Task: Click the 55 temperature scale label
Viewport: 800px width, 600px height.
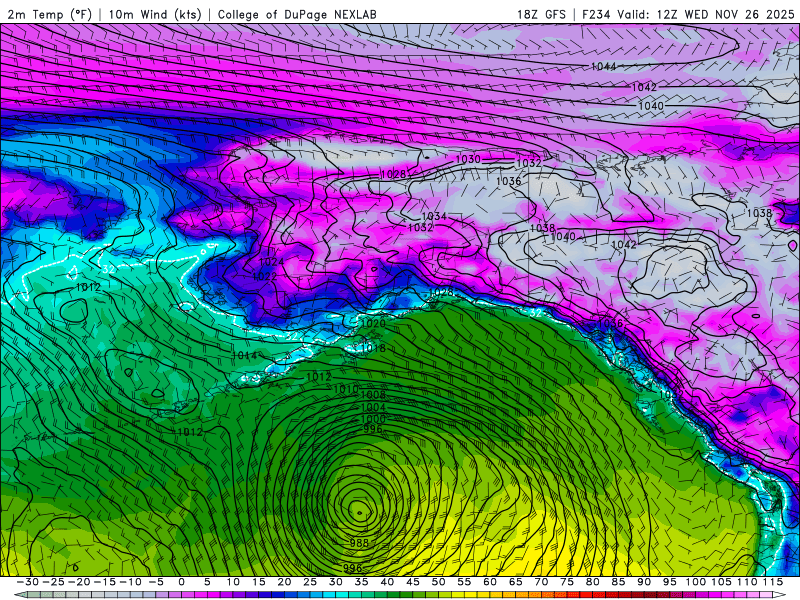Action: 464,582
